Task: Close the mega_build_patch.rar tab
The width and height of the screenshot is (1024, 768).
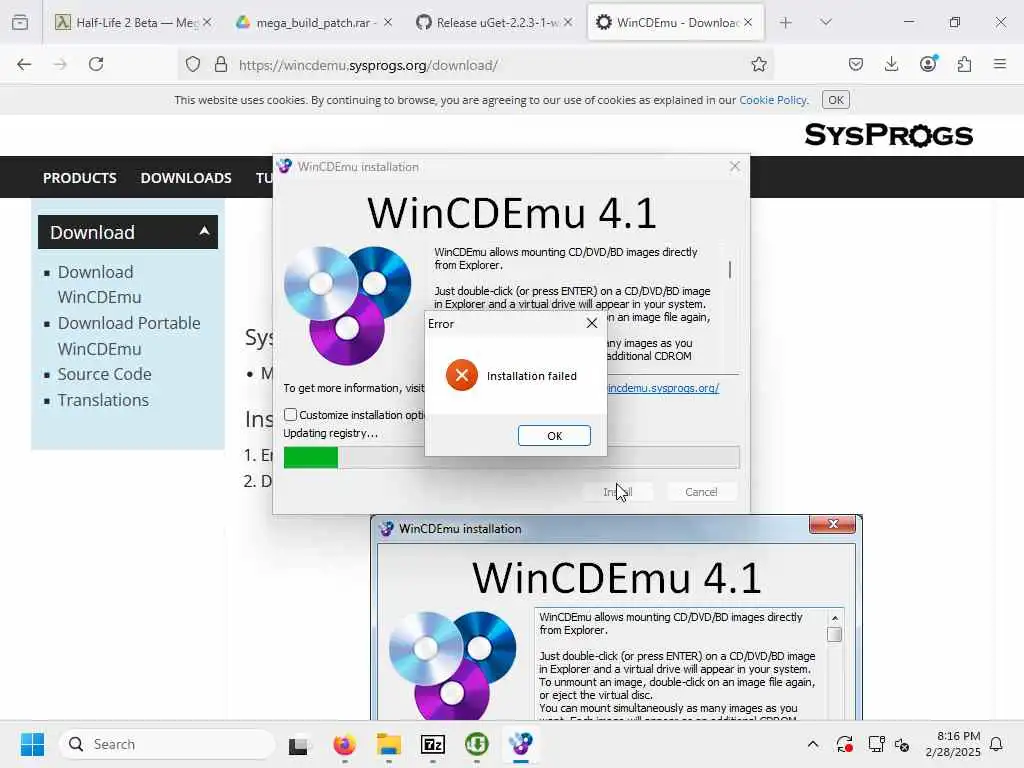Action: [388, 22]
